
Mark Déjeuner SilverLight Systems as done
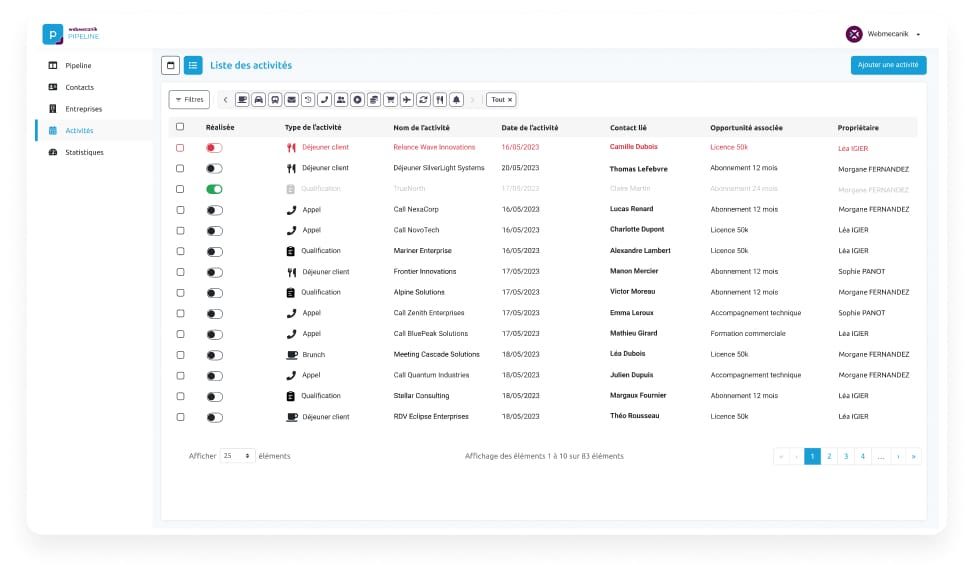214,168
